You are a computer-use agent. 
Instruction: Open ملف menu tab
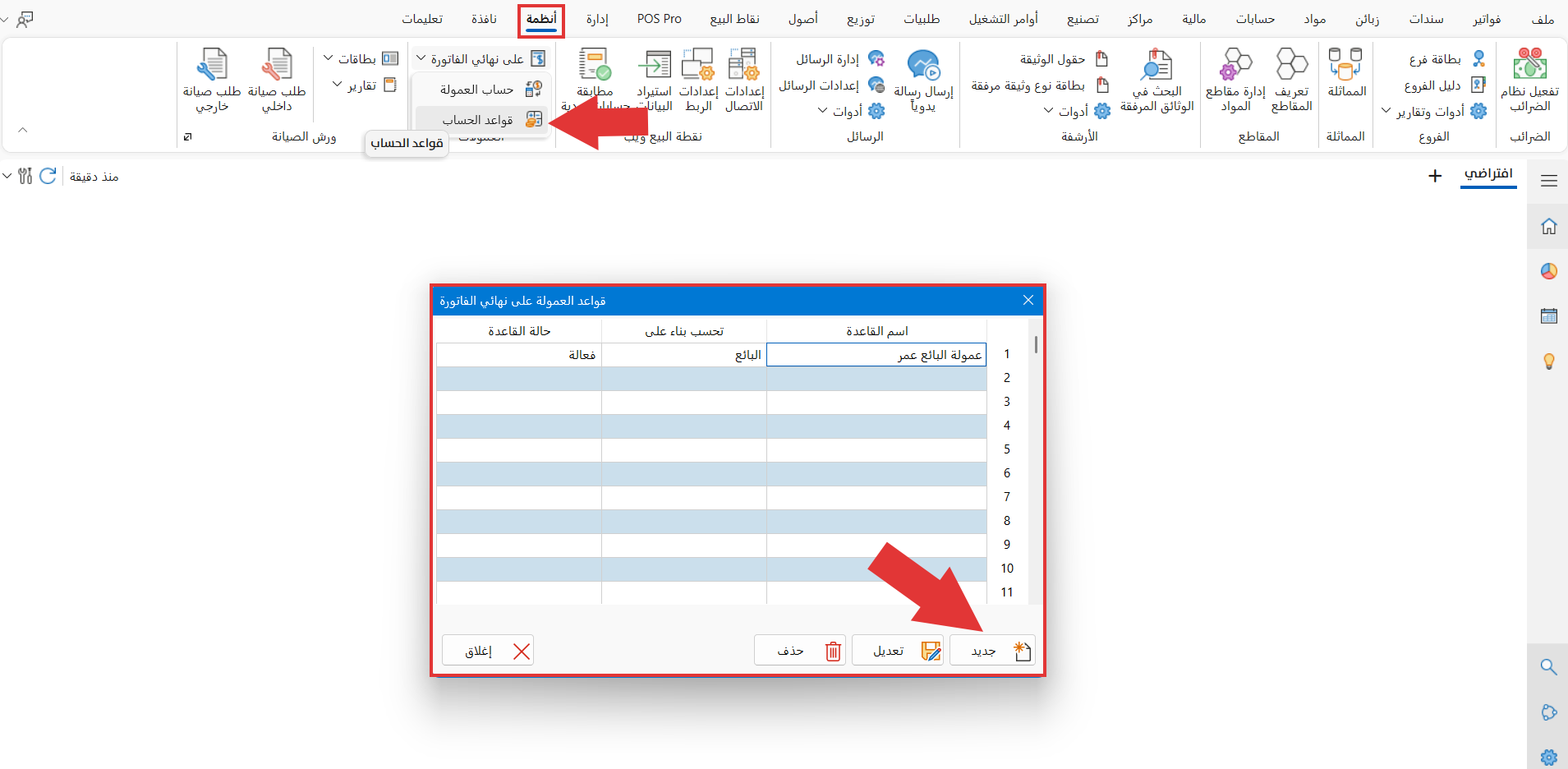(1543, 19)
